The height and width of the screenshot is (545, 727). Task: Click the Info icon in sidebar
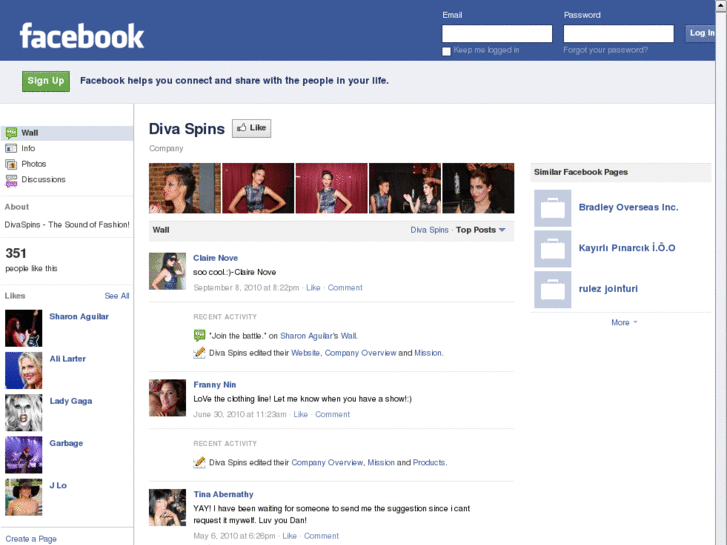point(11,148)
